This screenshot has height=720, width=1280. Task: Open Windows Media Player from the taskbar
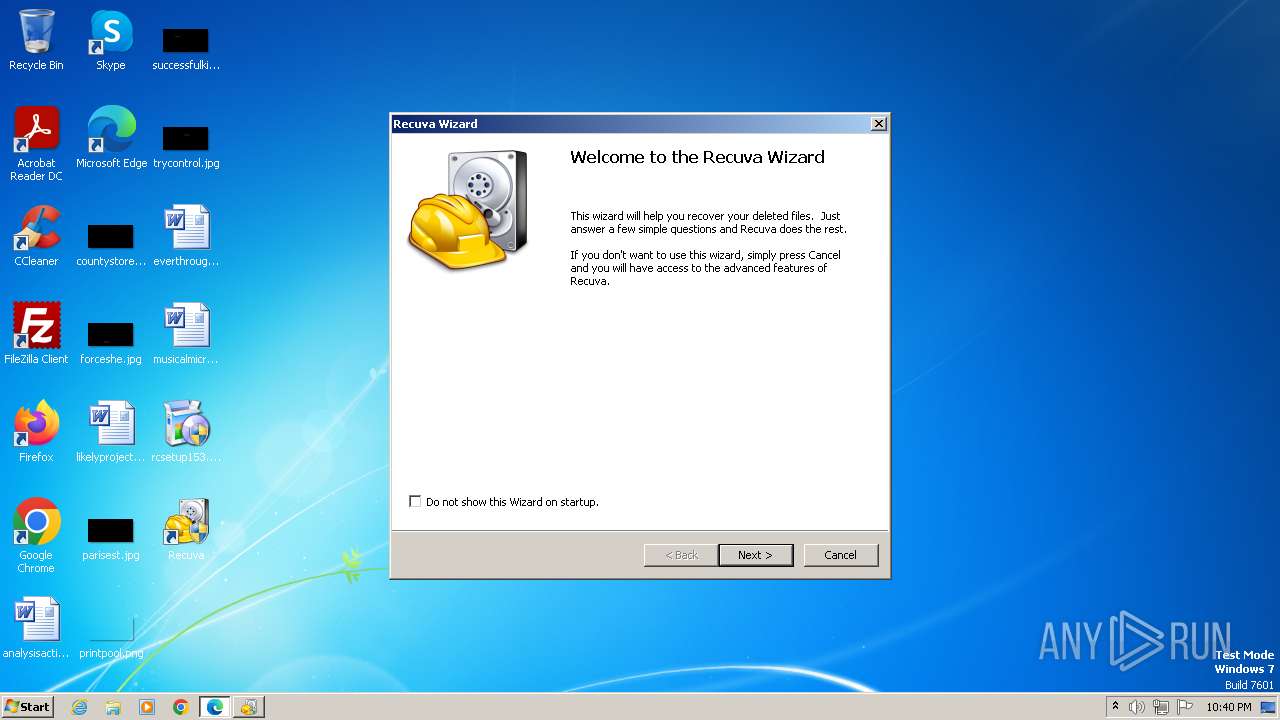tap(147, 707)
